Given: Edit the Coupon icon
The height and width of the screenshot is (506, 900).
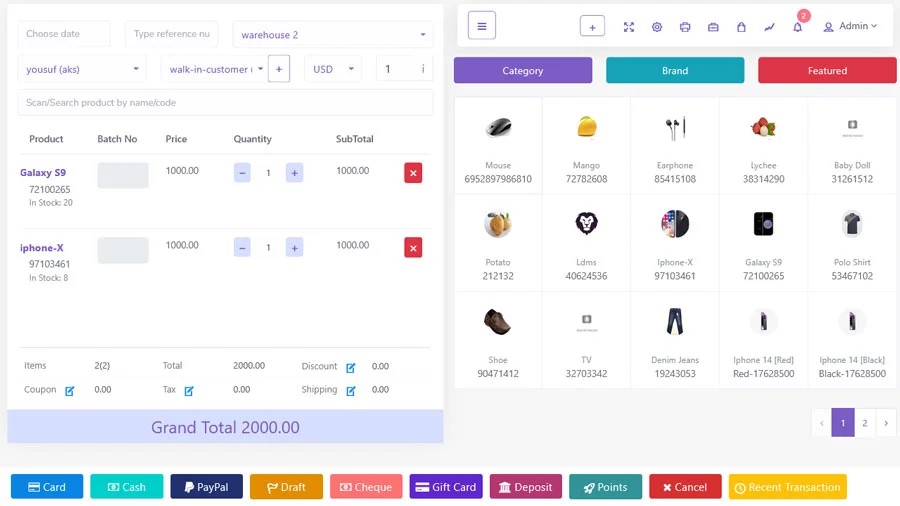Looking at the screenshot, I should click(70, 391).
